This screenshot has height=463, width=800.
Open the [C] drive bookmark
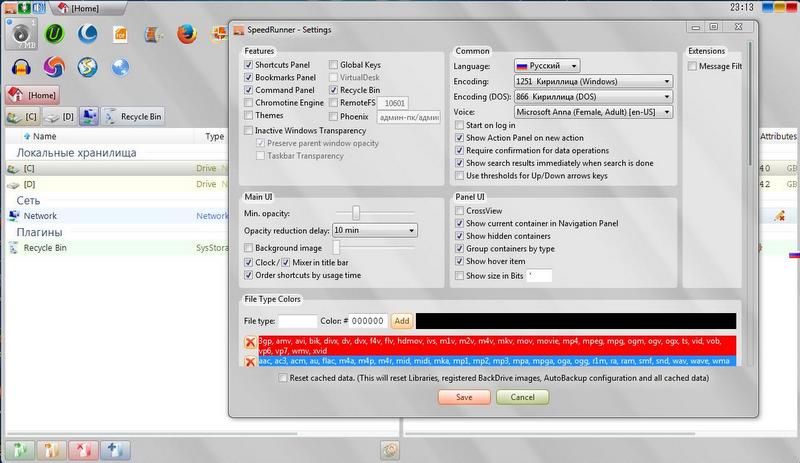[x=22, y=116]
